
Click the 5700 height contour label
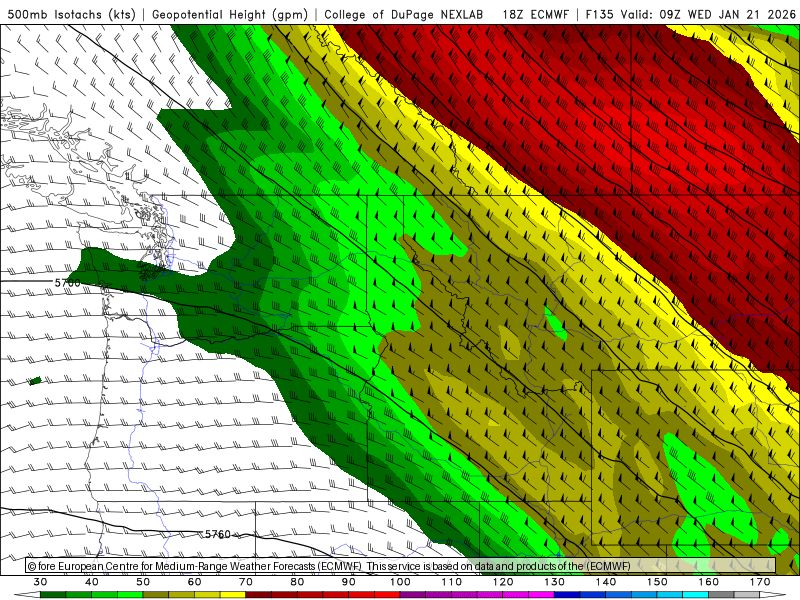pyautogui.click(x=67, y=283)
